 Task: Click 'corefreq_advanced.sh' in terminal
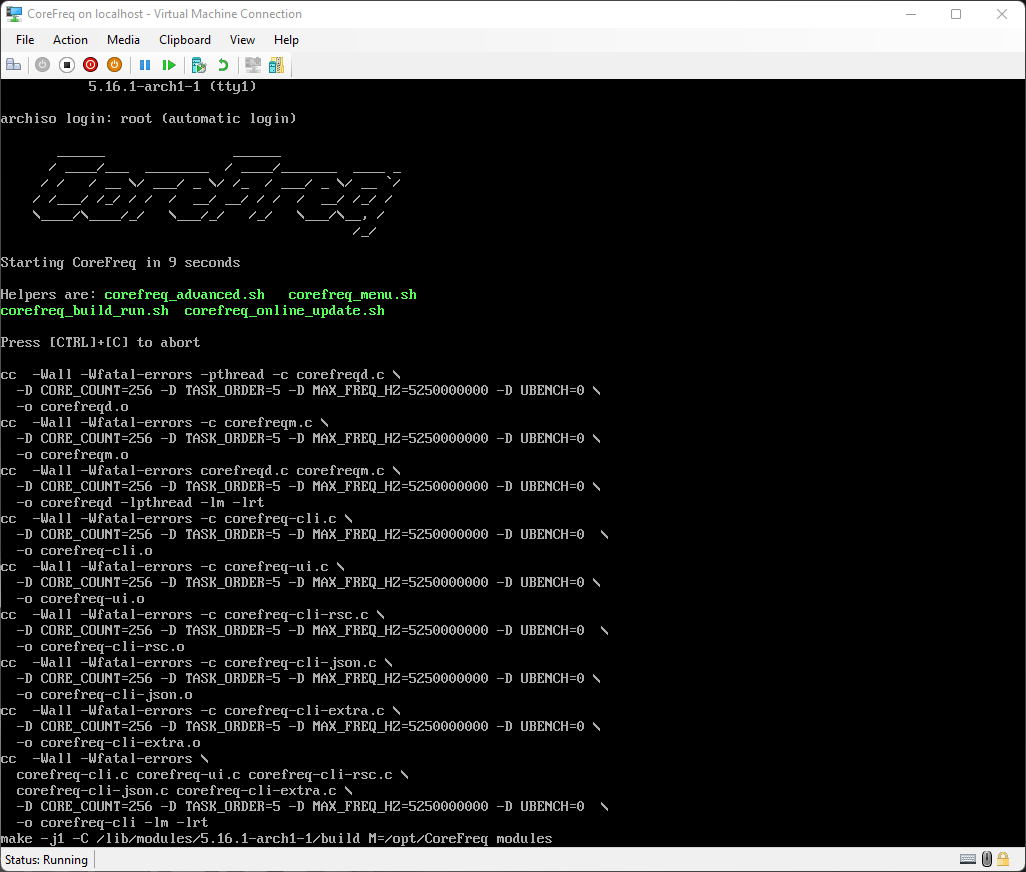(x=185, y=294)
